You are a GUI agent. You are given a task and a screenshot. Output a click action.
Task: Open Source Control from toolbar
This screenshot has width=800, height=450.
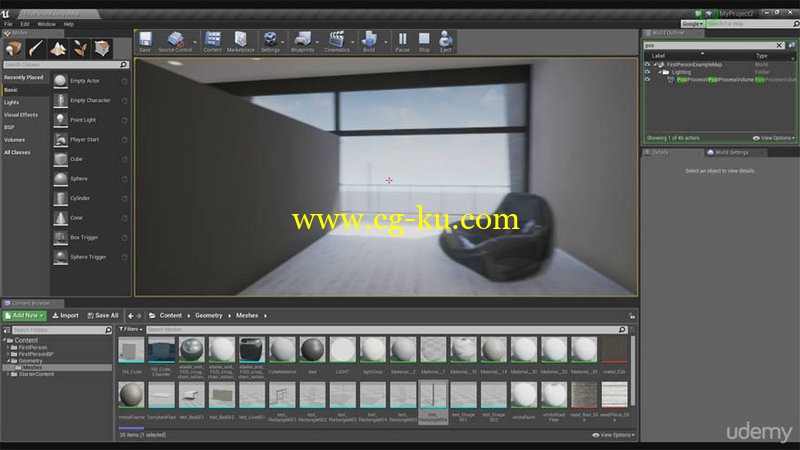pyautogui.click(x=175, y=42)
